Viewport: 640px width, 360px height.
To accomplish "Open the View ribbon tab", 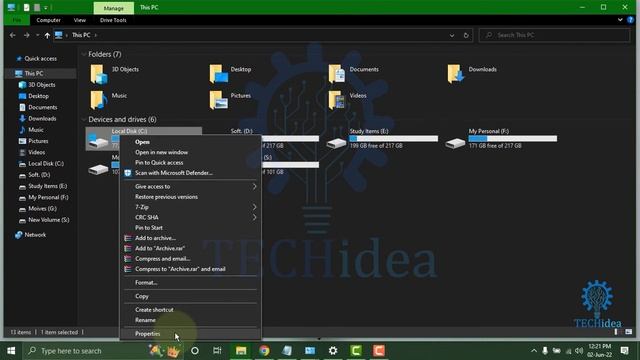I will 80,20.
